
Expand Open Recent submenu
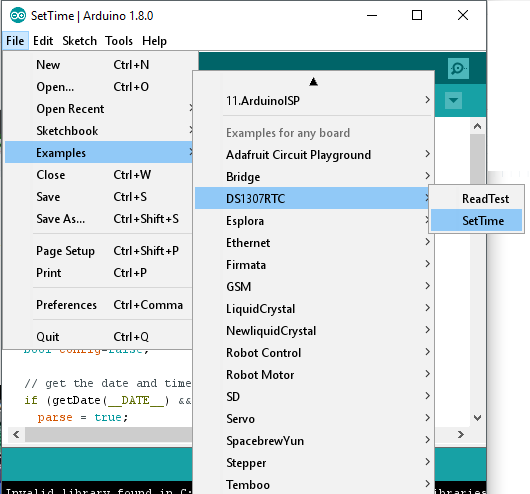tap(98, 109)
